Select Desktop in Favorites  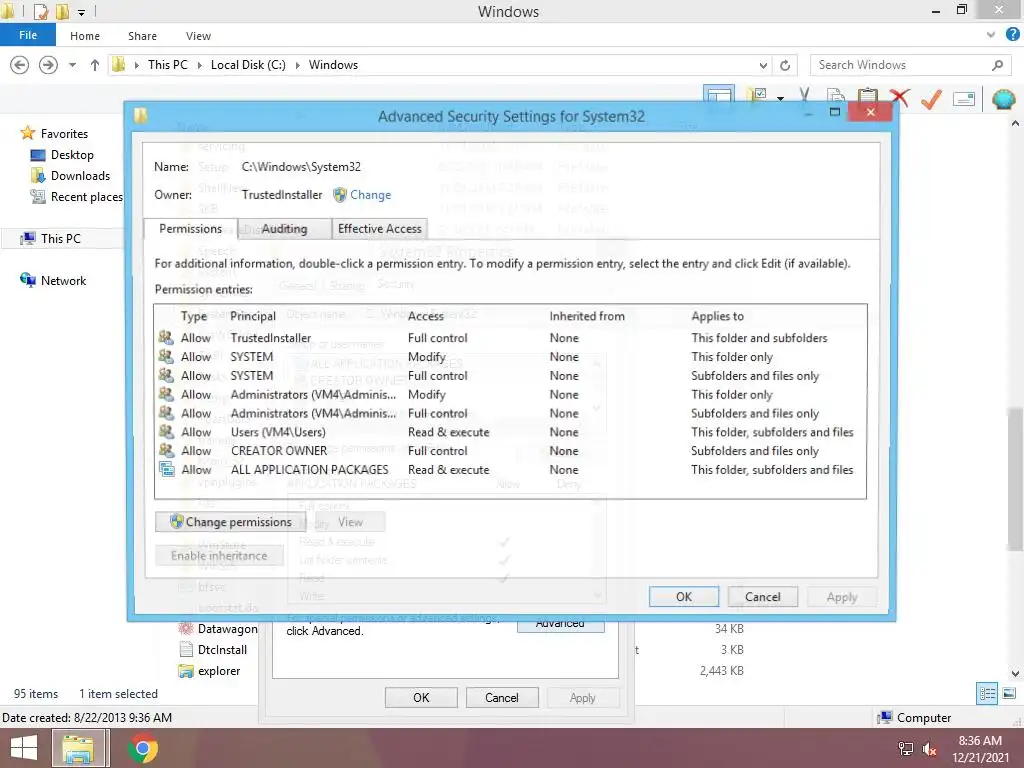coord(62,155)
